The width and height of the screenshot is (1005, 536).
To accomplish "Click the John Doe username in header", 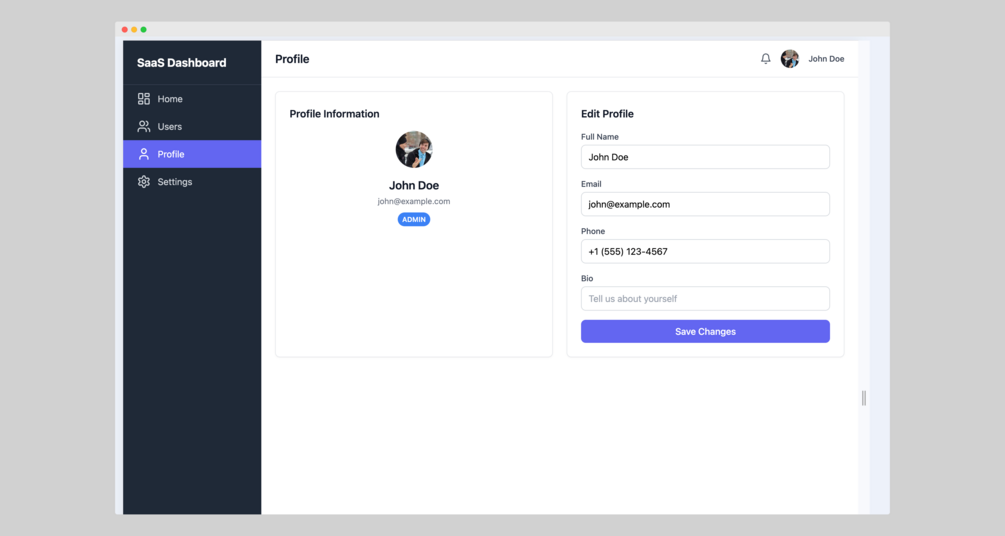I will 826,58.
